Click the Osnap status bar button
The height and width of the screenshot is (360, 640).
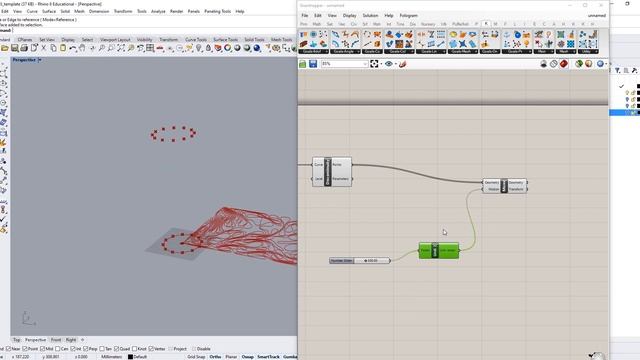point(247,357)
